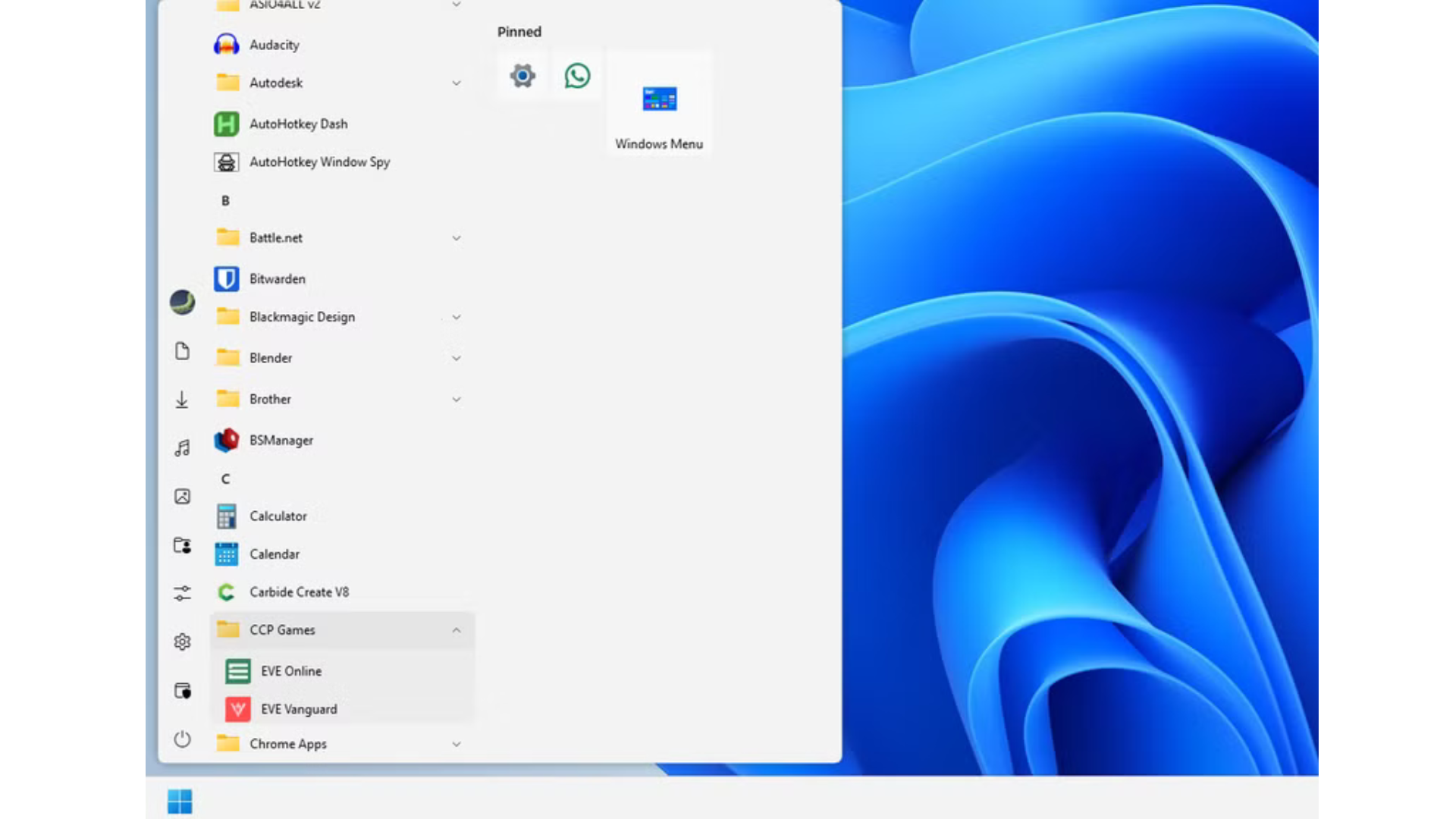This screenshot has width=1456, height=819.
Task: Open Settings from the sidebar gear
Action: click(182, 641)
